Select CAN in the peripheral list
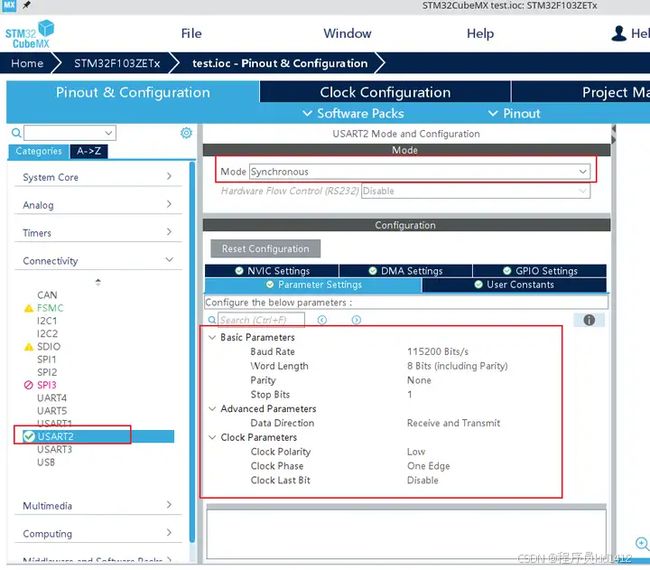The width and height of the screenshot is (650, 570). point(47,295)
